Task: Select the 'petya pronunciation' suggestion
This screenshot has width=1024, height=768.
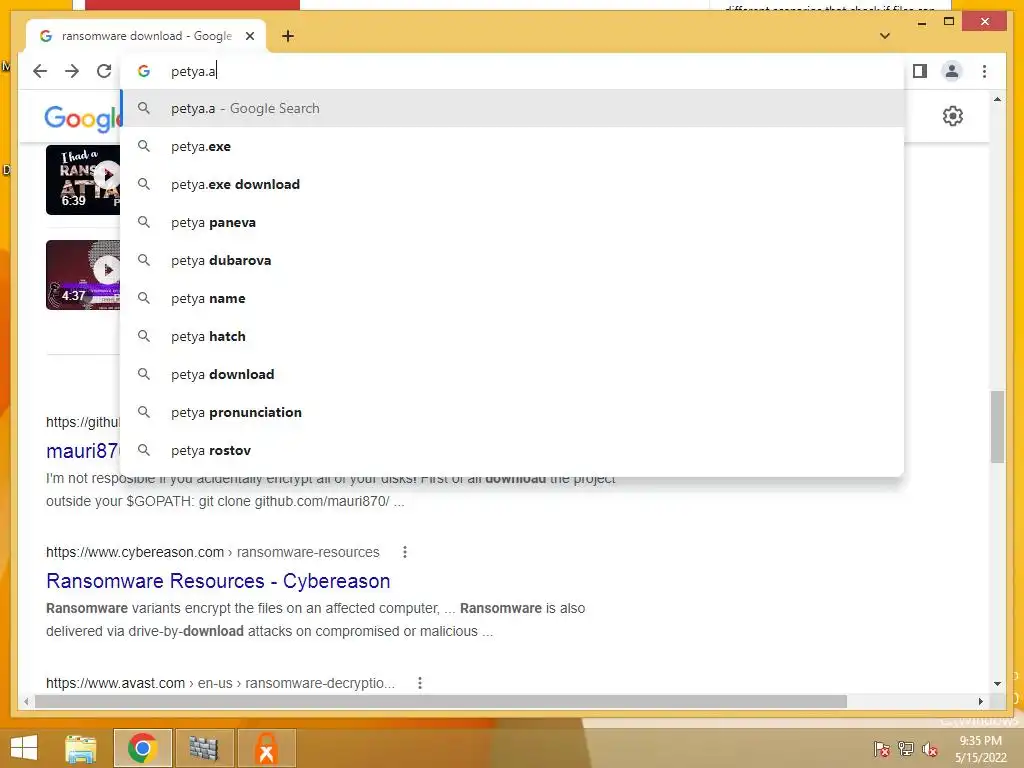Action: (513, 412)
